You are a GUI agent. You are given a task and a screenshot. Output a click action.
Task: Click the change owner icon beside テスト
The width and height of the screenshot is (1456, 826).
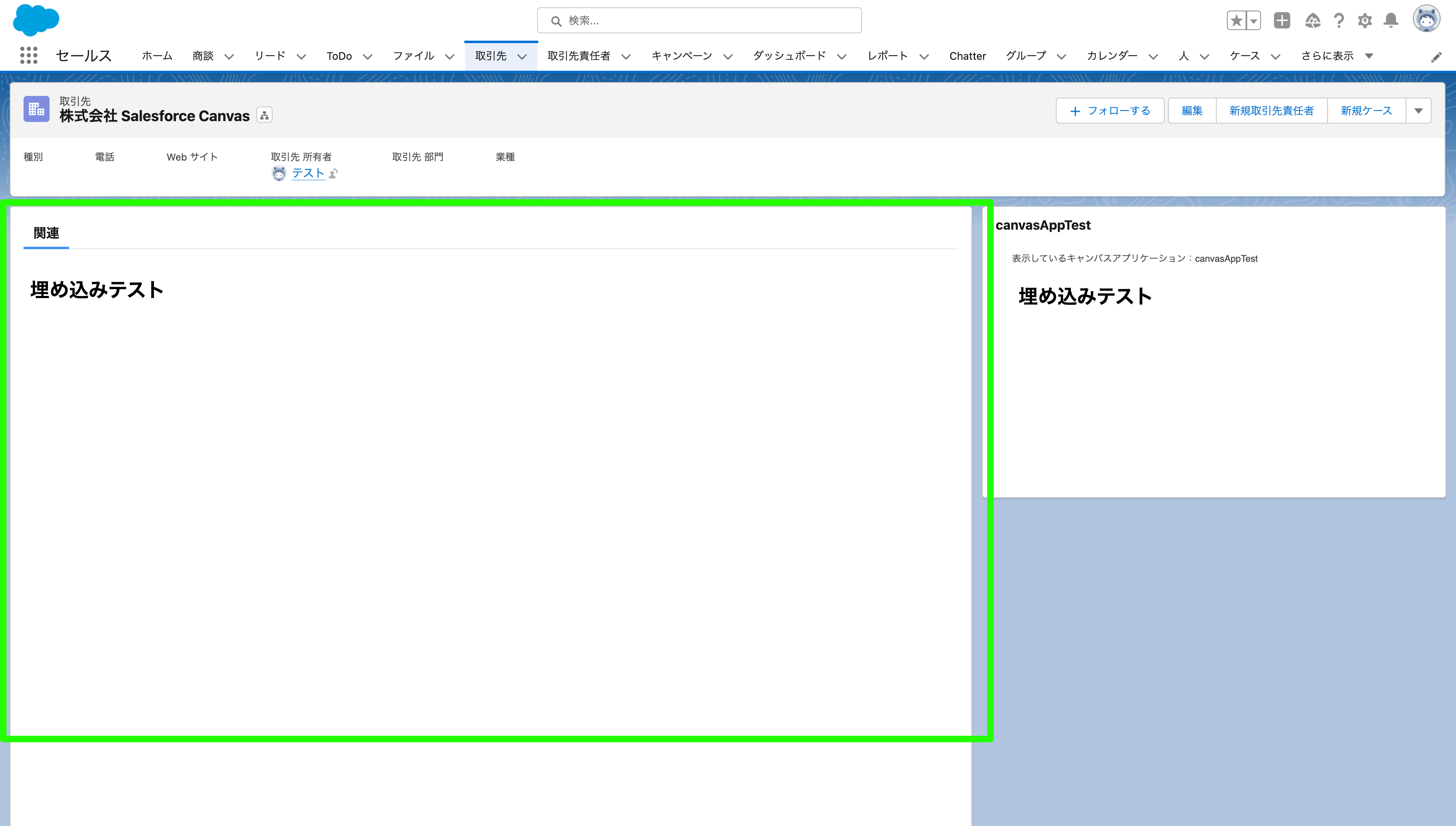click(334, 174)
